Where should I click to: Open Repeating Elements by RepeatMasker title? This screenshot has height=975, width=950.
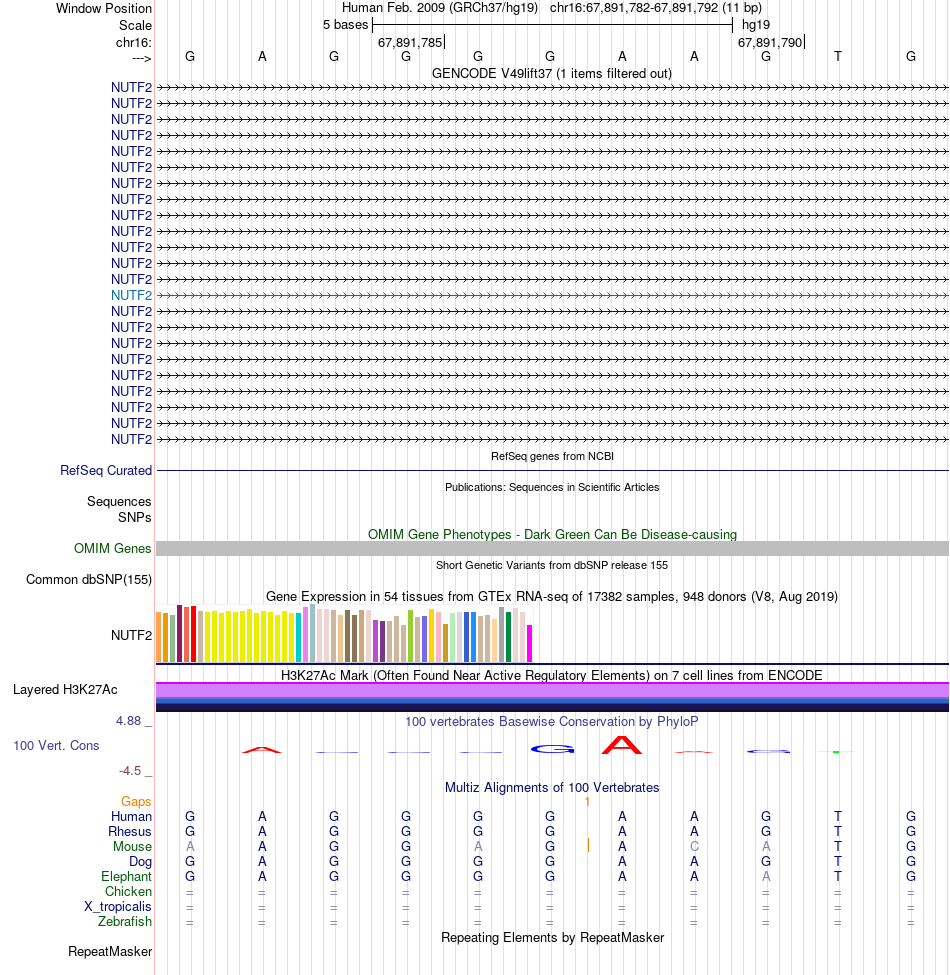click(x=552, y=937)
